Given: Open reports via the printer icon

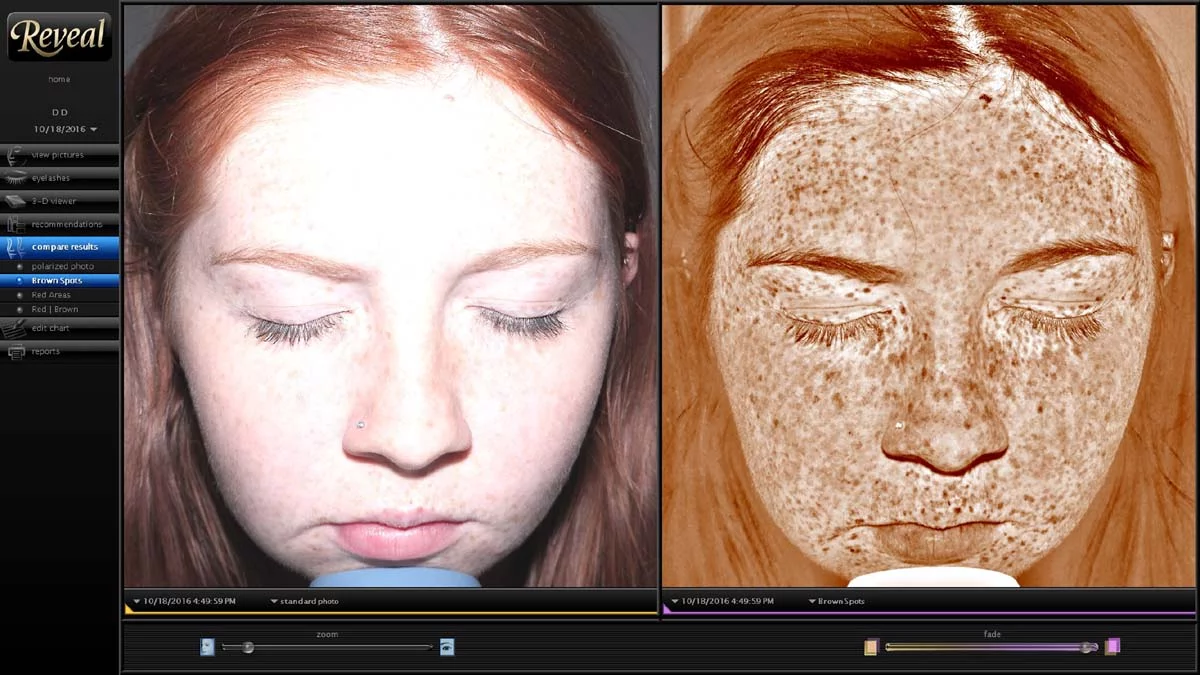Looking at the screenshot, I should coord(16,351).
